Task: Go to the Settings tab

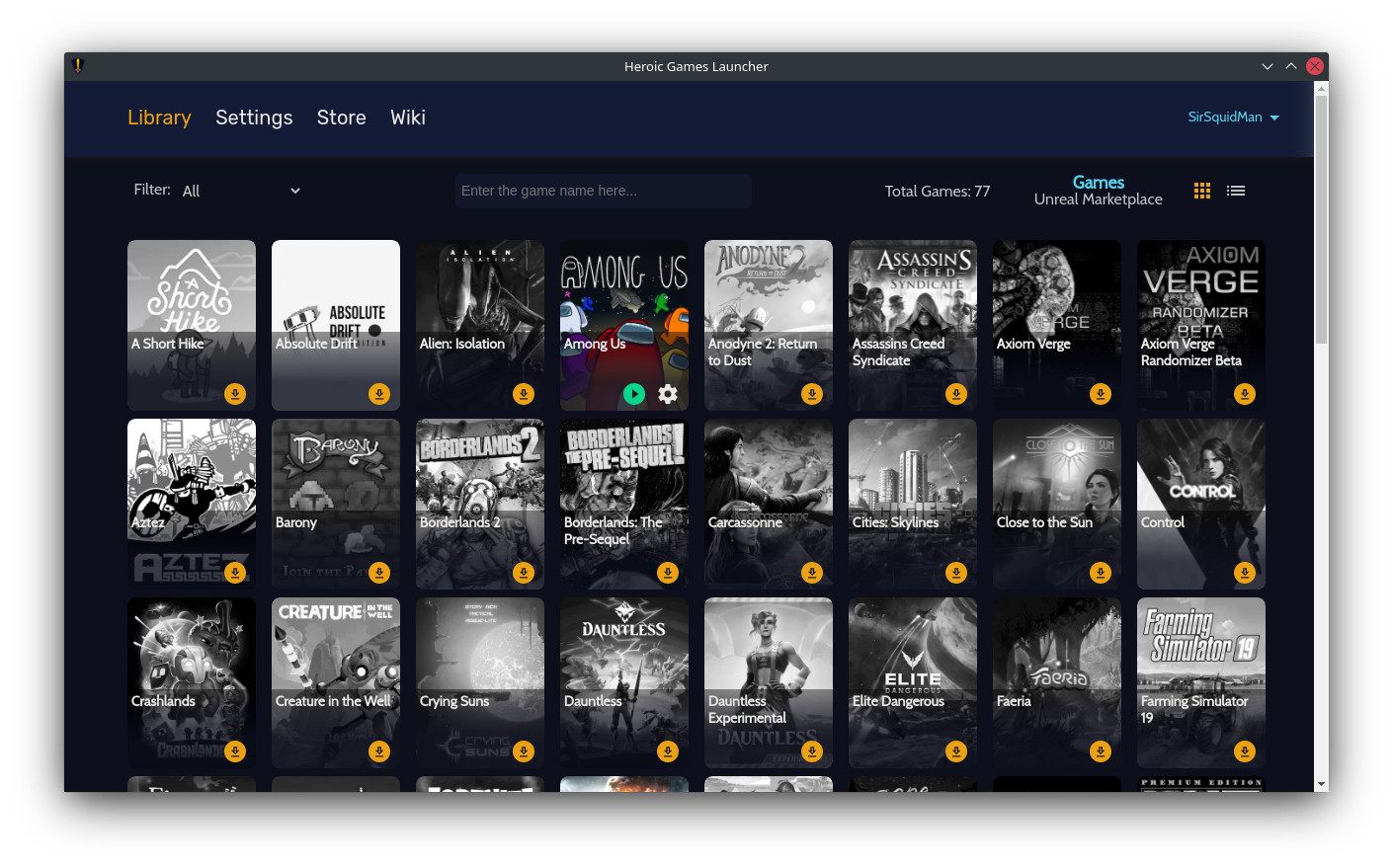Action: 254,118
